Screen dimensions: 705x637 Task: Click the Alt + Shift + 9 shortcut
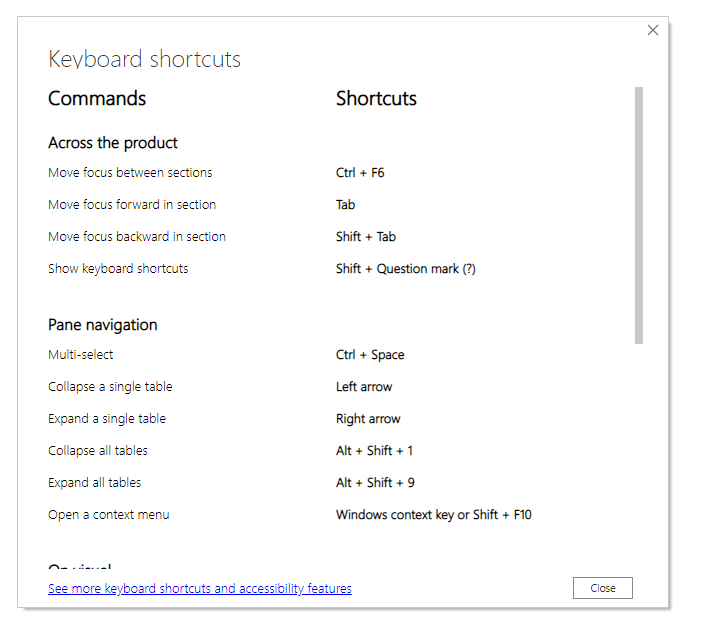coord(375,483)
